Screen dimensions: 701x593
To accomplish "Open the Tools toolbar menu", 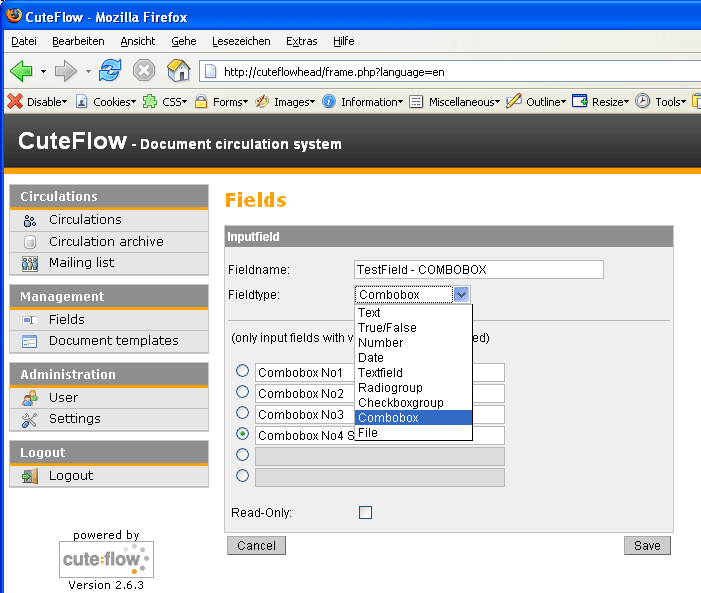I will [660, 102].
